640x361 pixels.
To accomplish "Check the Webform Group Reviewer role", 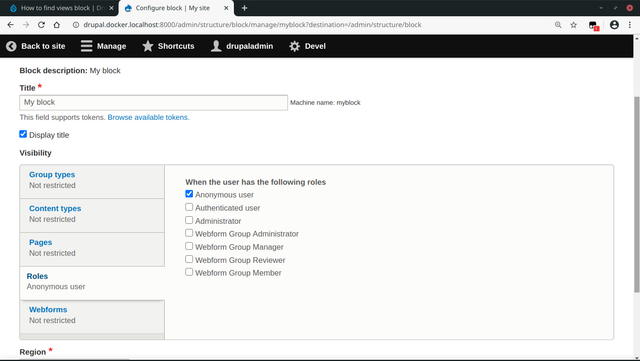I will click(x=189, y=259).
